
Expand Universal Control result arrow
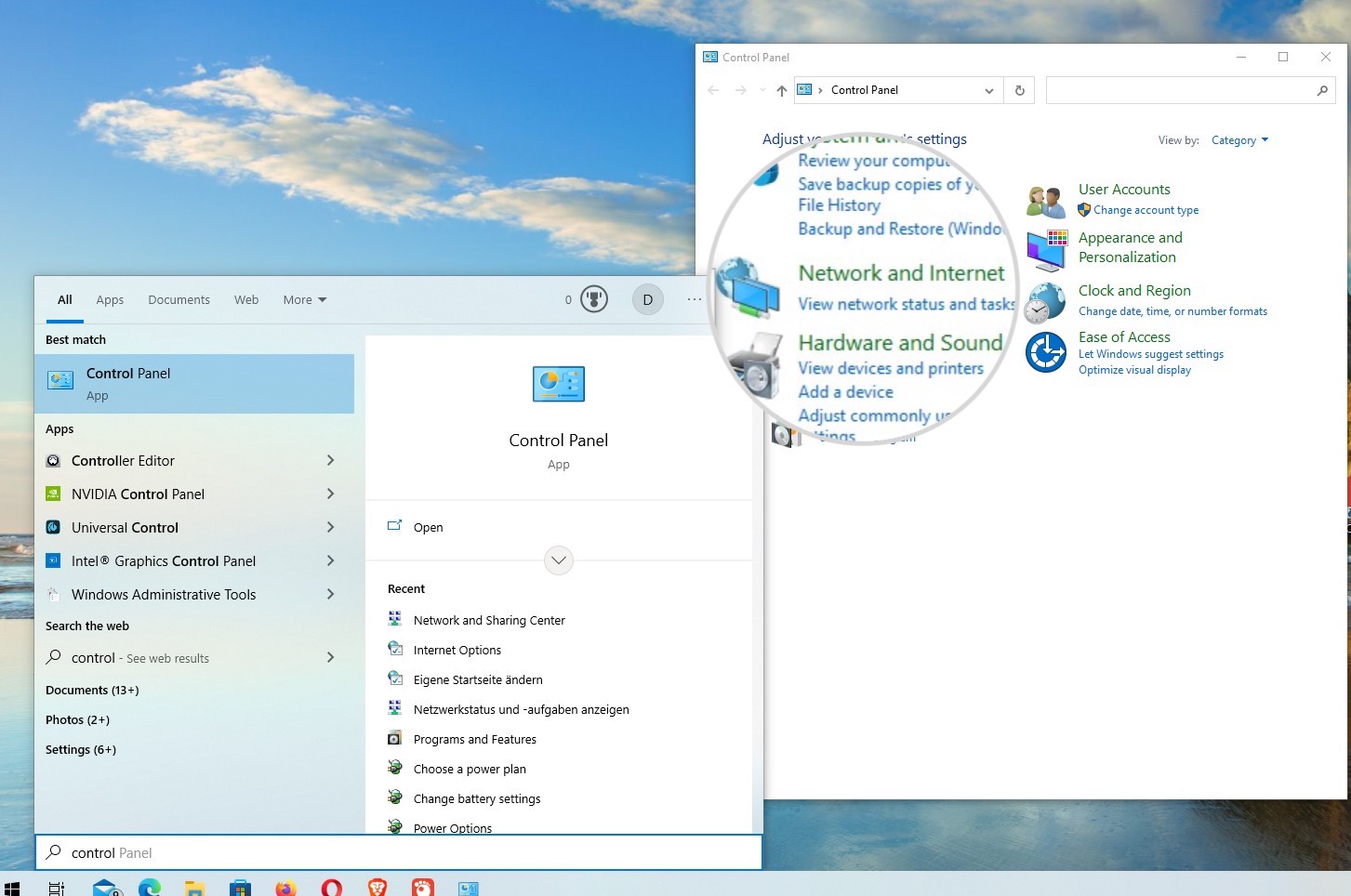pos(330,528)
